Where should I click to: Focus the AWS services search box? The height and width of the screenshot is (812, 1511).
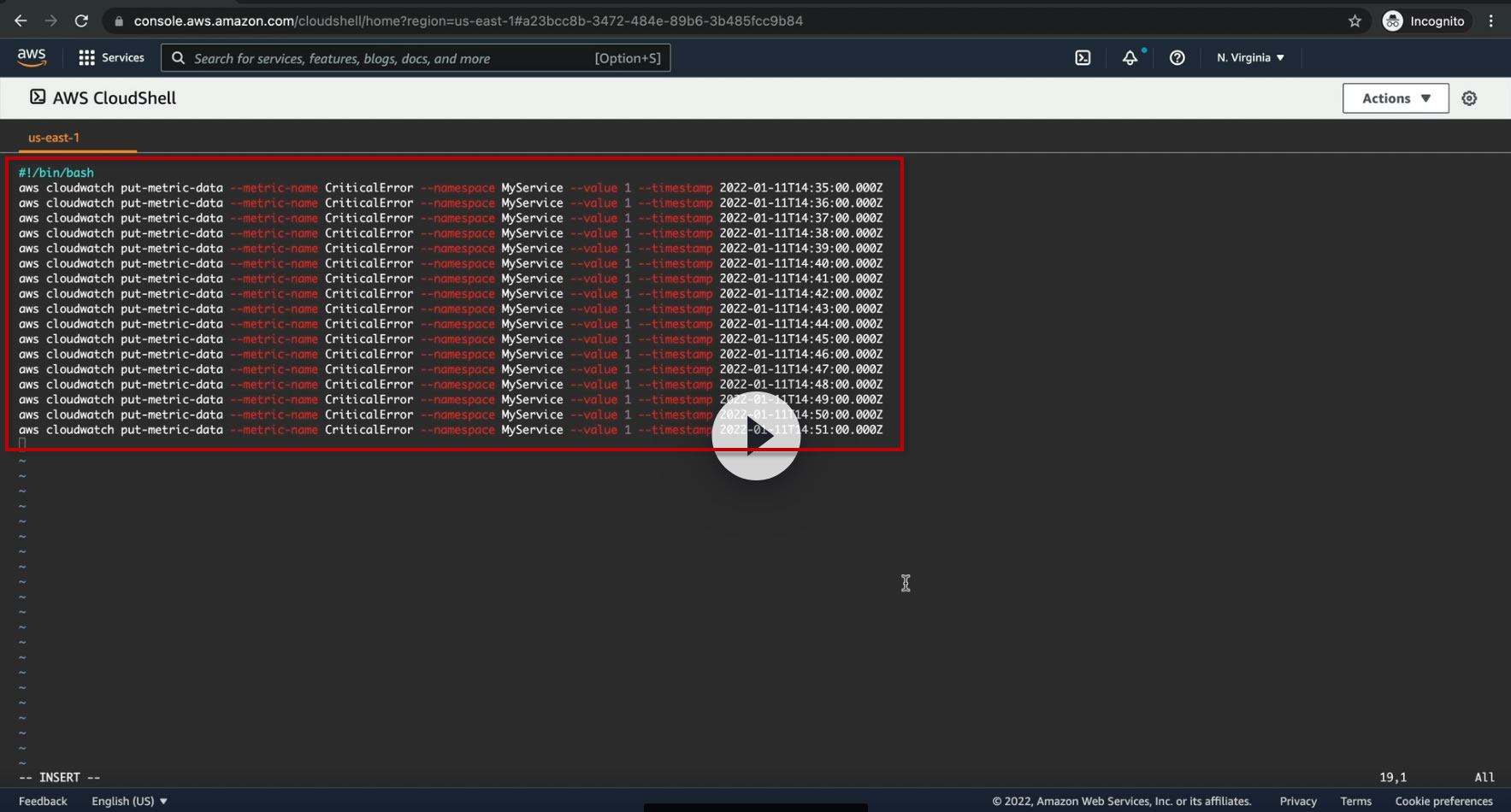[x=416, y=58]
